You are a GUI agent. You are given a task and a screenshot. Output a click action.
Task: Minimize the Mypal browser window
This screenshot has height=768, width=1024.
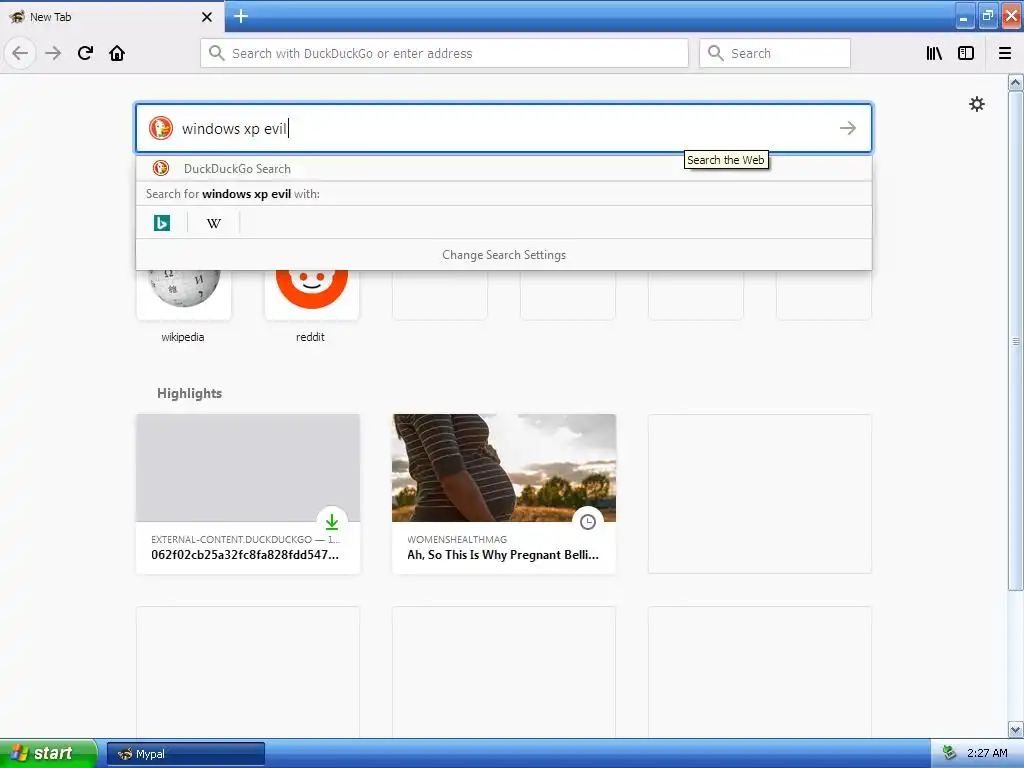(964, 16)
